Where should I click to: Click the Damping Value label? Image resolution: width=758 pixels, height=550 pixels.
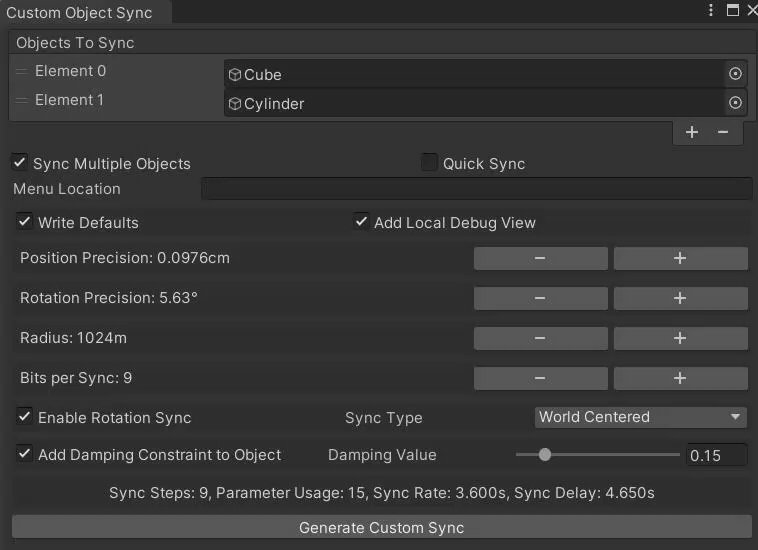click(382, 455)
